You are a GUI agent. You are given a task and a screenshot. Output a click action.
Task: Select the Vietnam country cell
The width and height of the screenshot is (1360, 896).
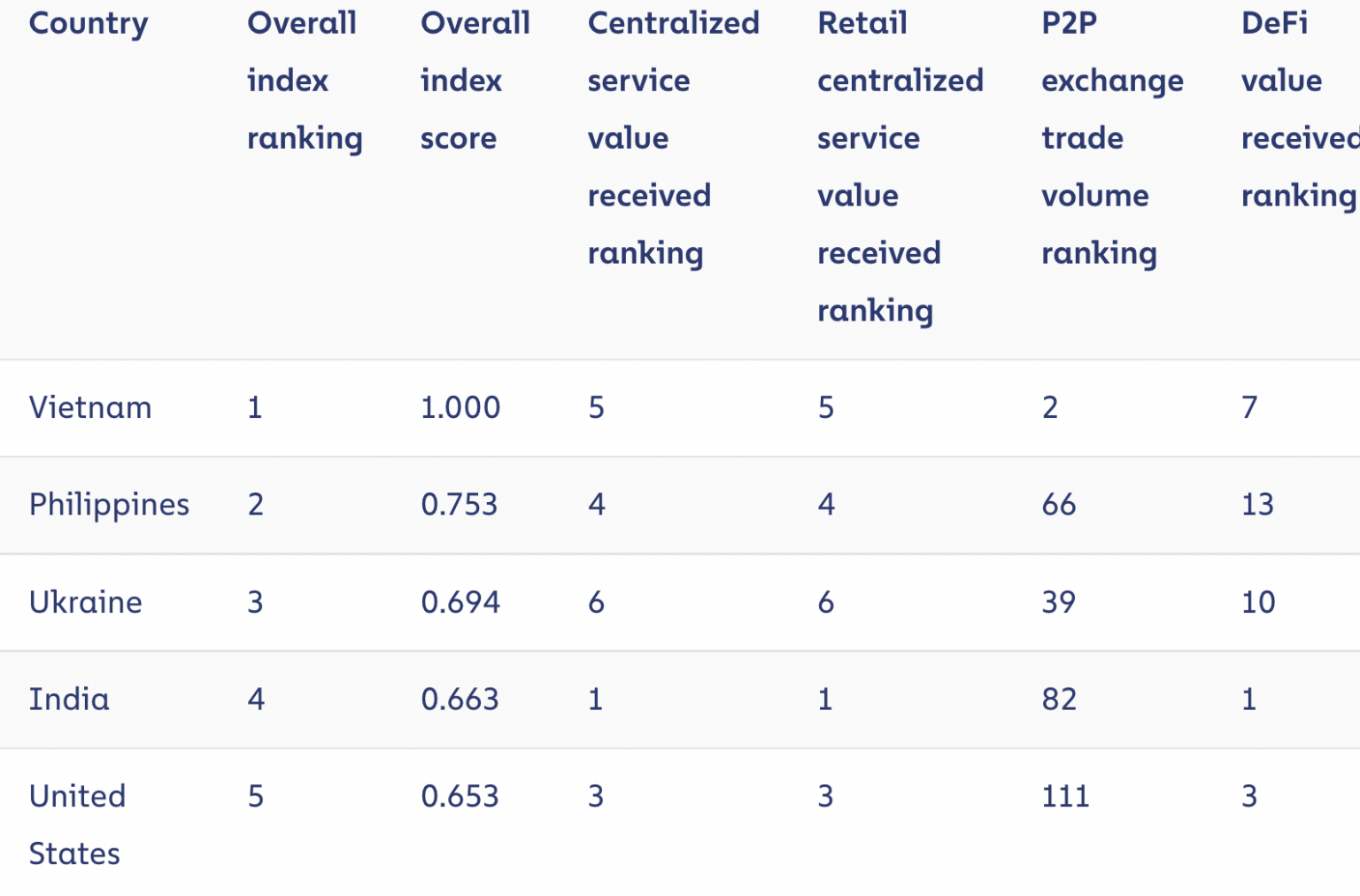[90, 407]
